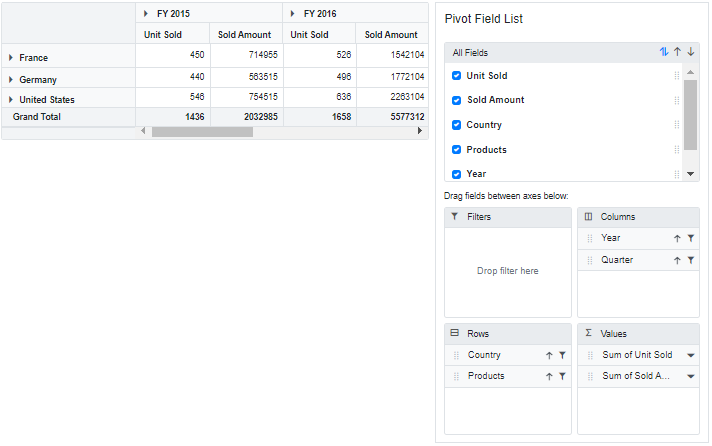Click drag handle of Sum of Unit Sold

coord(590,356)
